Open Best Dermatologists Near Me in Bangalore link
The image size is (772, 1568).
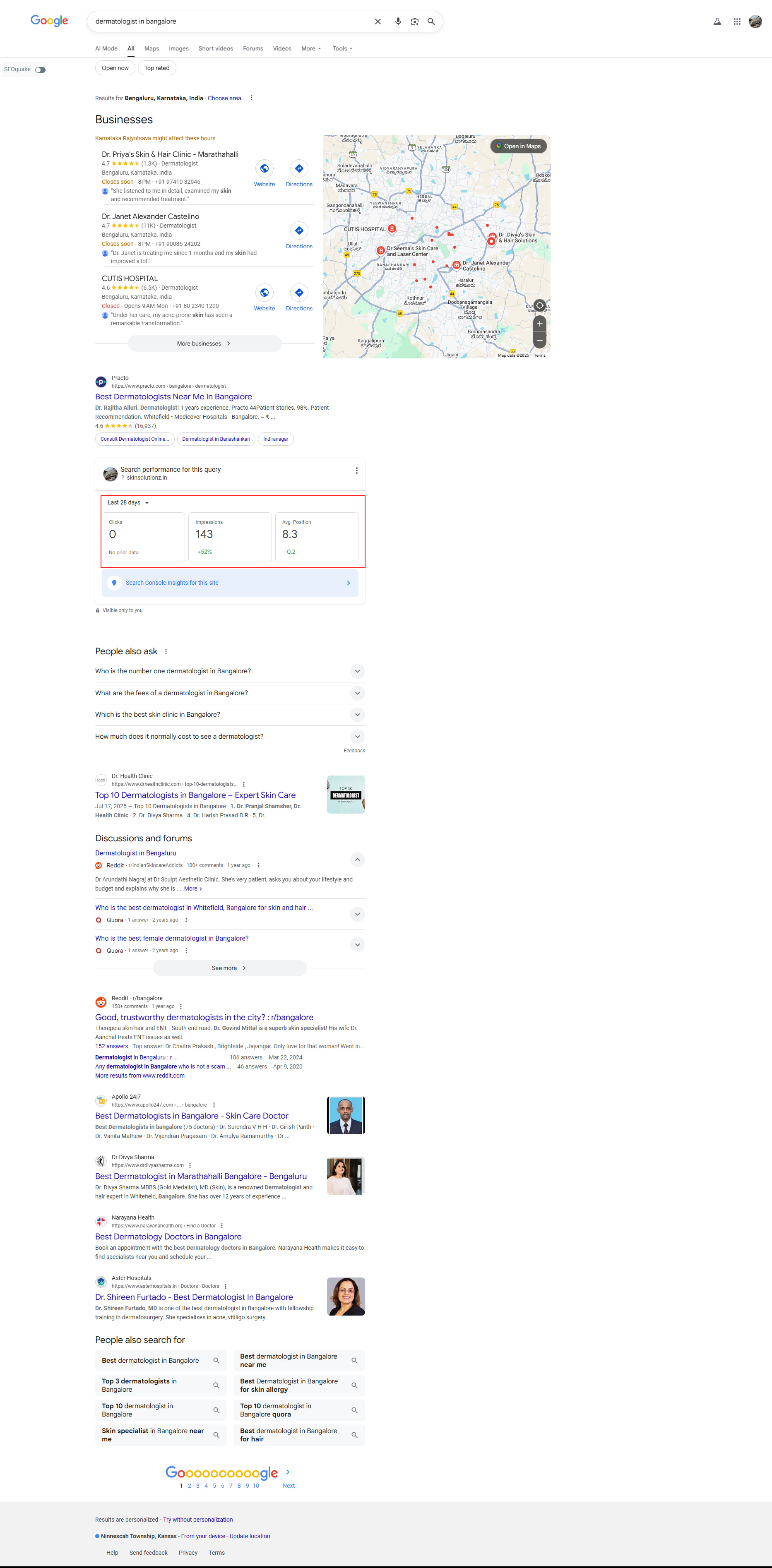point(173,397)
